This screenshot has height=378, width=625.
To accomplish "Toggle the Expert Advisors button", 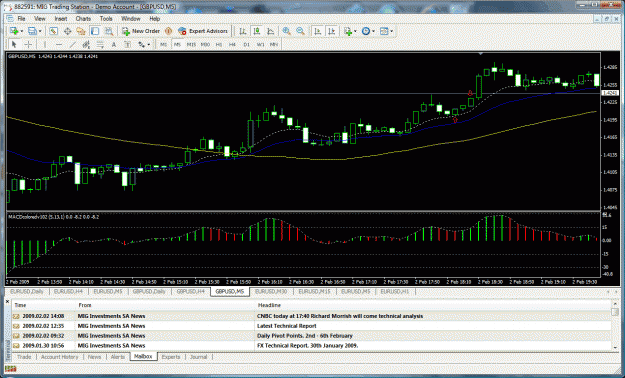I will (203, 31).
